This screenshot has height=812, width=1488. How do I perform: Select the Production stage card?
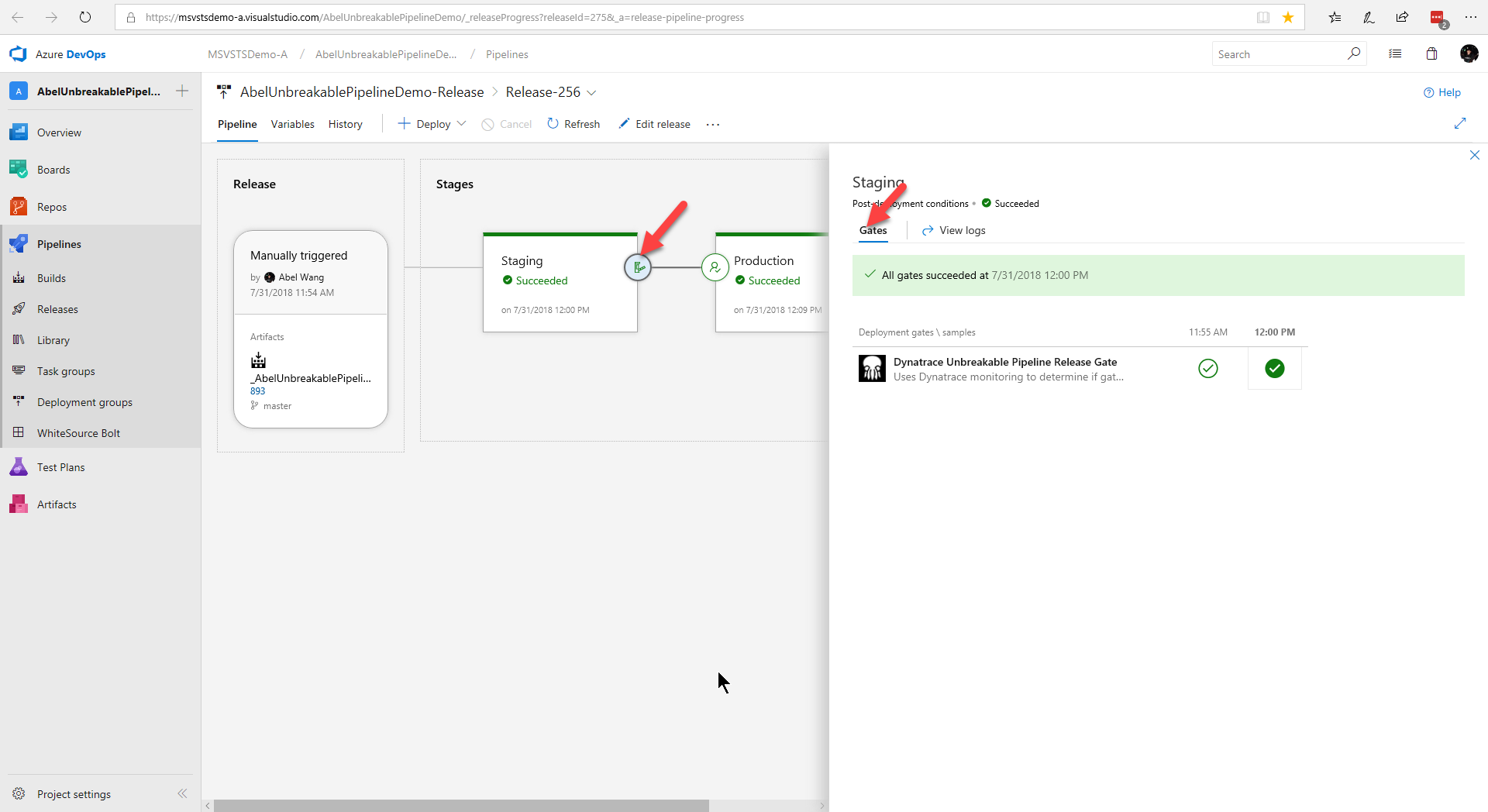pos(772,284)
